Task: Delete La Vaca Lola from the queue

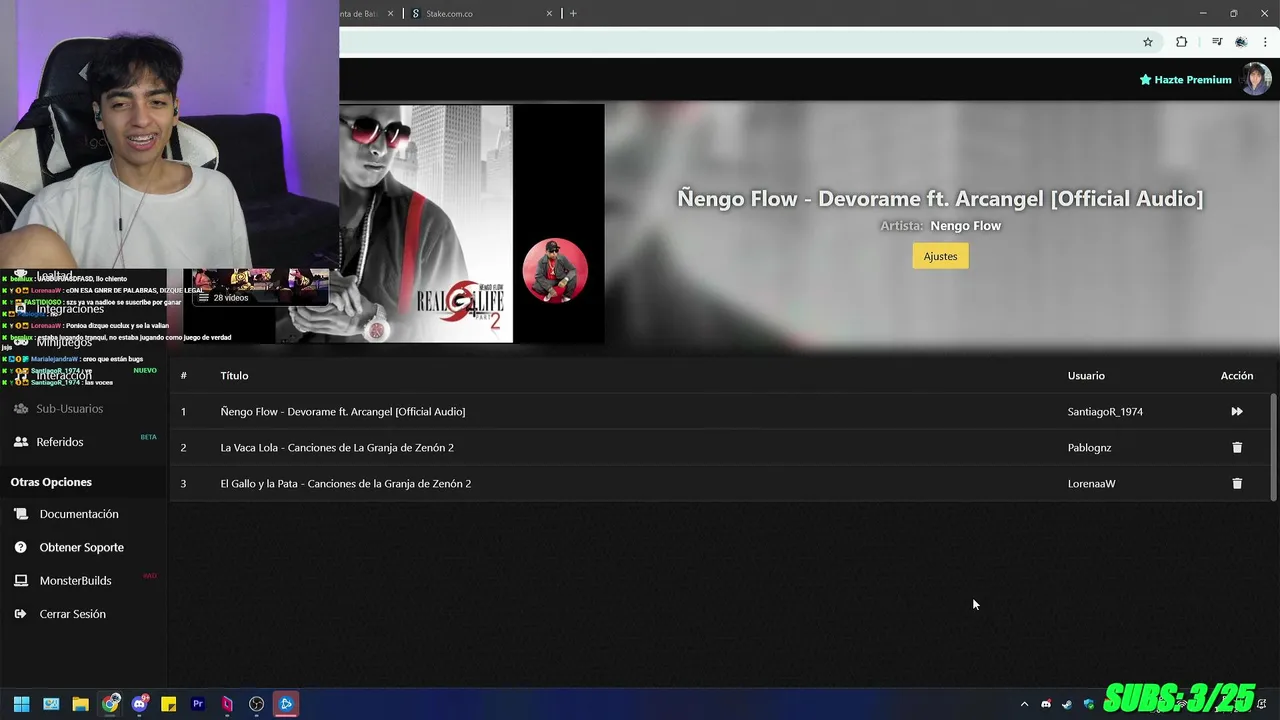Action: pyautogui.click(x=1237, y=447)
